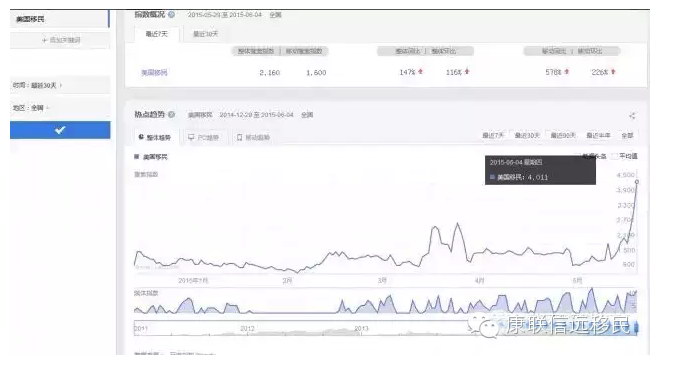677x367 pixels.
Task: Open the 全国 region dropdown in the trend header
Action: click(x=307, y=115)
